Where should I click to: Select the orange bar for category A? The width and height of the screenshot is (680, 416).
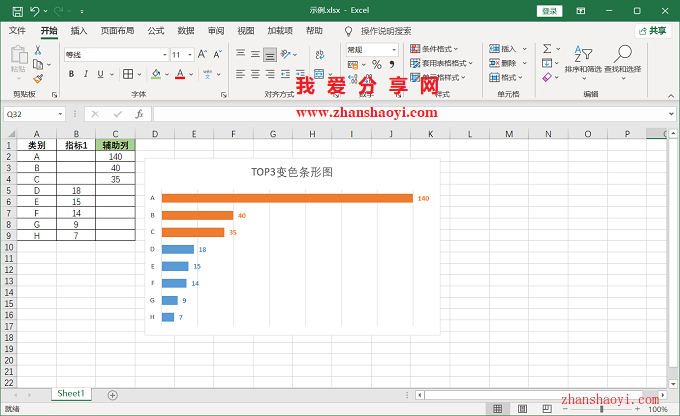(x=287, y=198)
